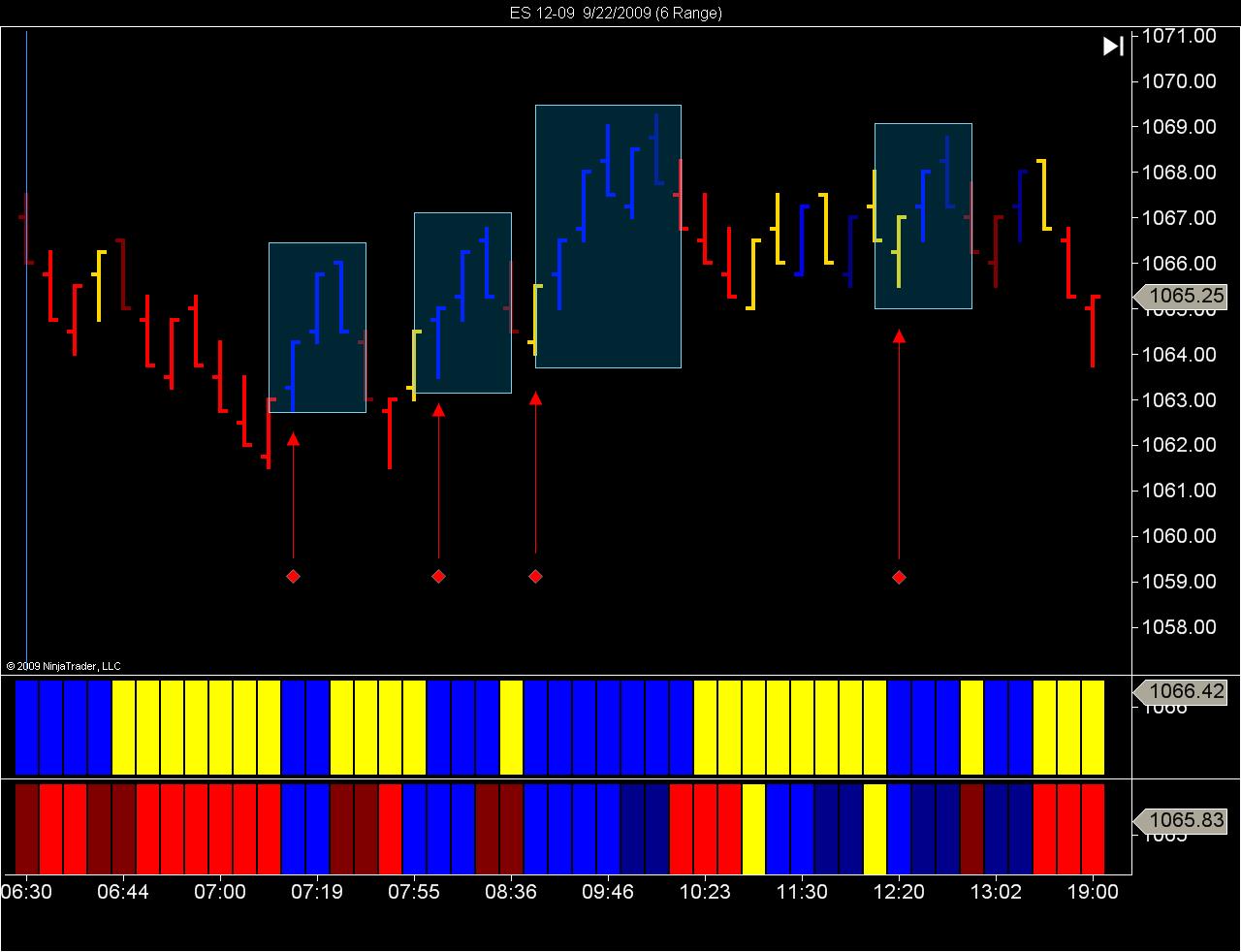Click the 1069.00 price axis label
Screen dimensions: 1241x952
[x=1179, y=127]
